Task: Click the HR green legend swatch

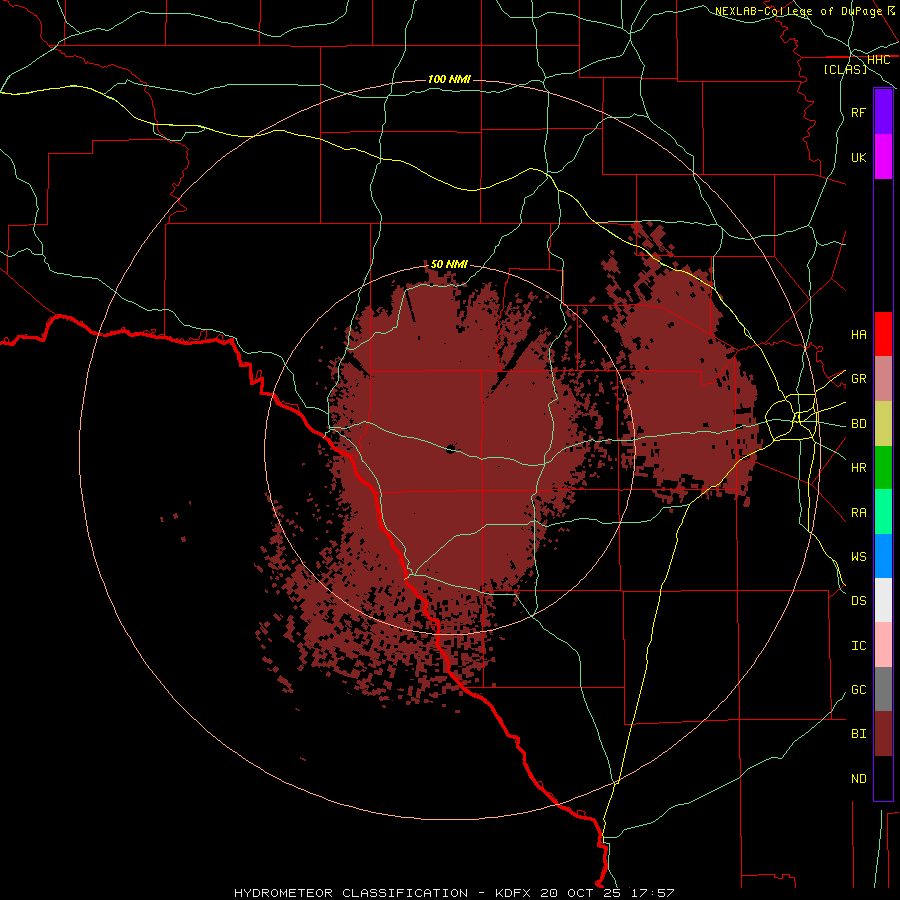Action: click(x=883, y=468)
